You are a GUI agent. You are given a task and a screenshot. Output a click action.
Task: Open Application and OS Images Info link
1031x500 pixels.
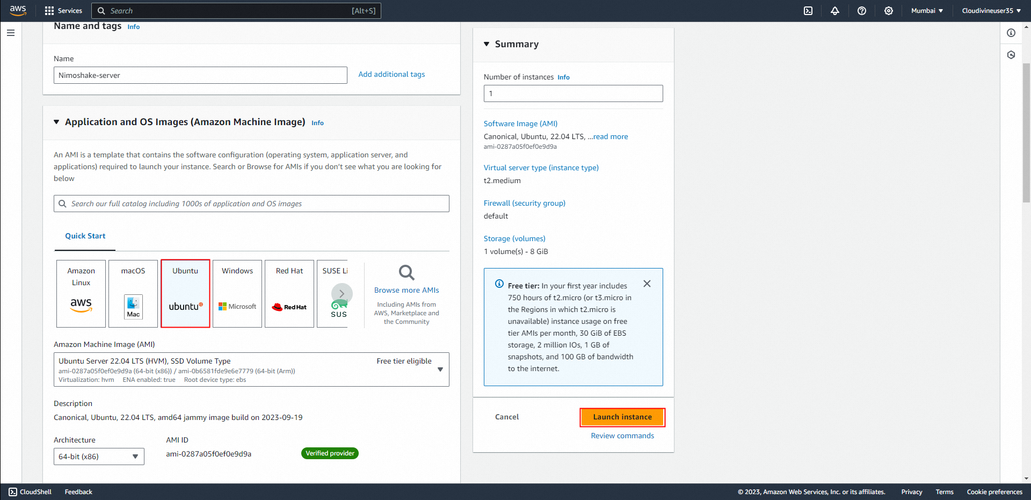click(x=318, y=123)
